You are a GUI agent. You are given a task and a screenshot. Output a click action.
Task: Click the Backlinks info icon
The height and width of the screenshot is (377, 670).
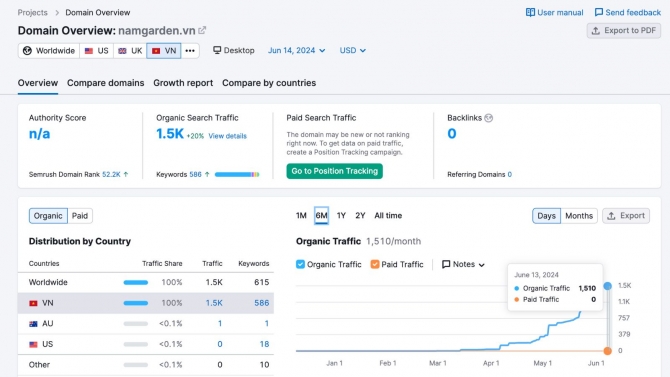(x=488, y=118)
